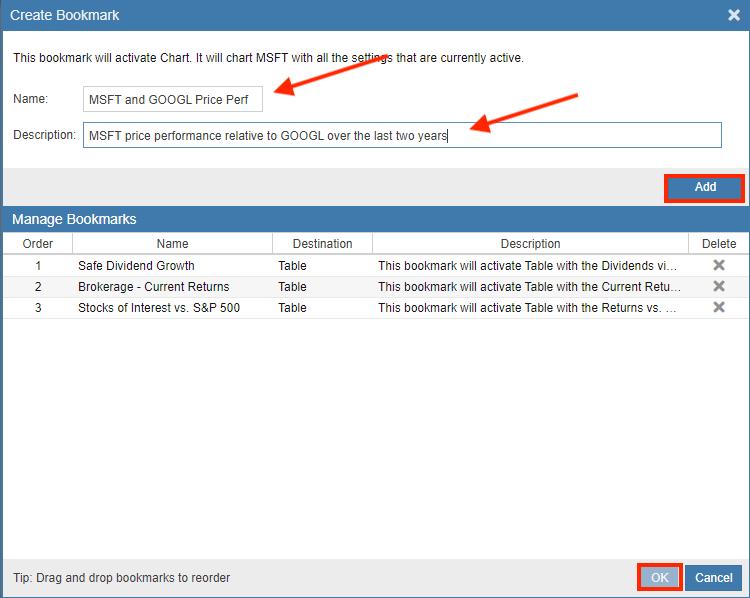Viewport: 750px width, 598px height.
Task: Delete the Brokerage - Current Returns bookmark
Action: coord(718,286)
